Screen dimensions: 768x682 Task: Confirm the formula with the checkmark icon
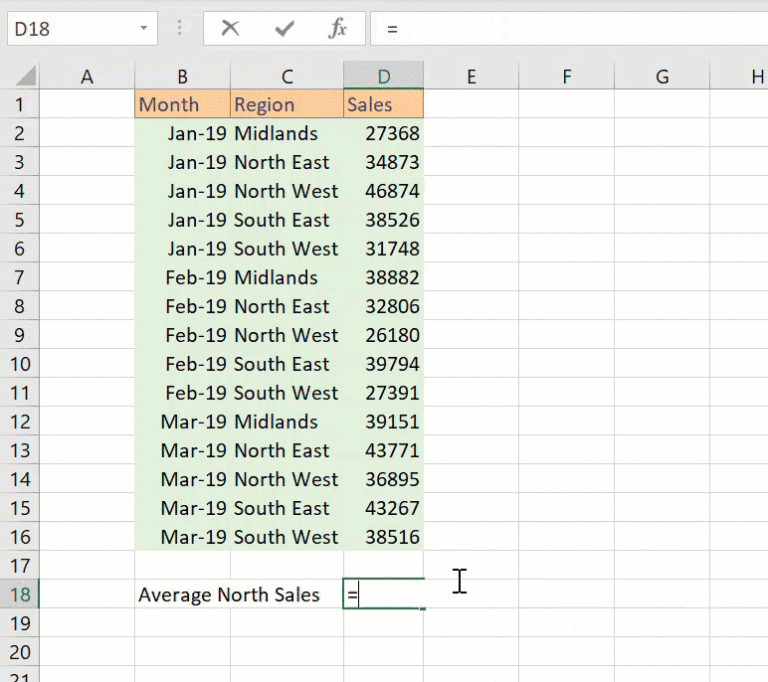tap(284, 28)
